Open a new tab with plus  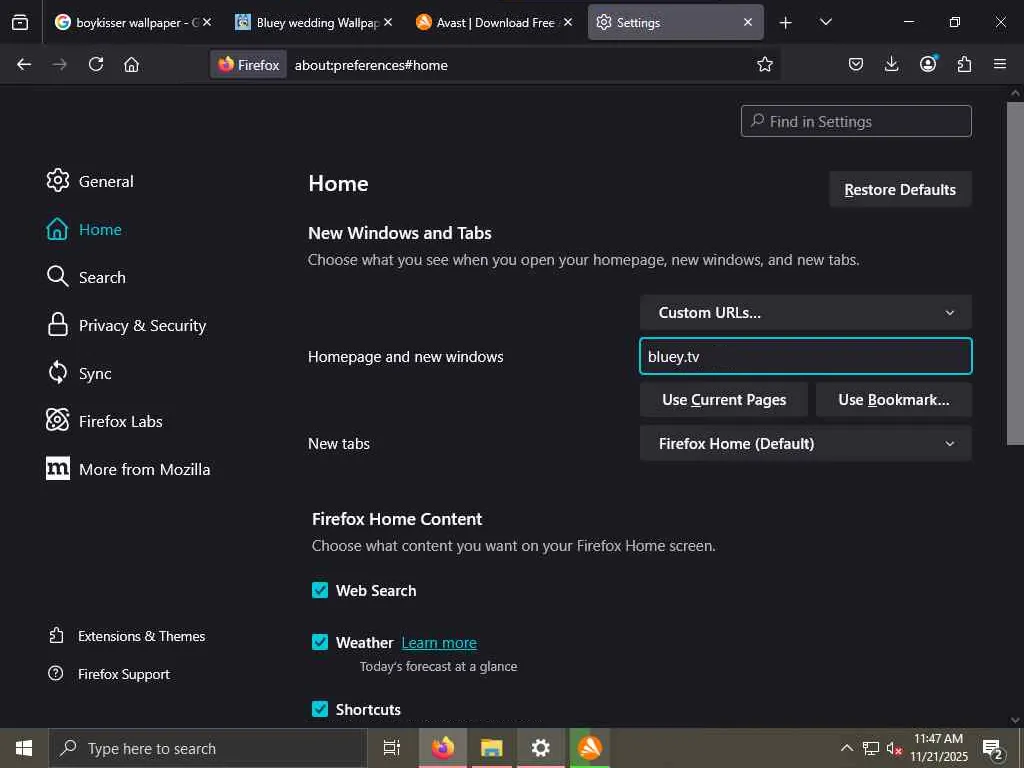point(786,22)
